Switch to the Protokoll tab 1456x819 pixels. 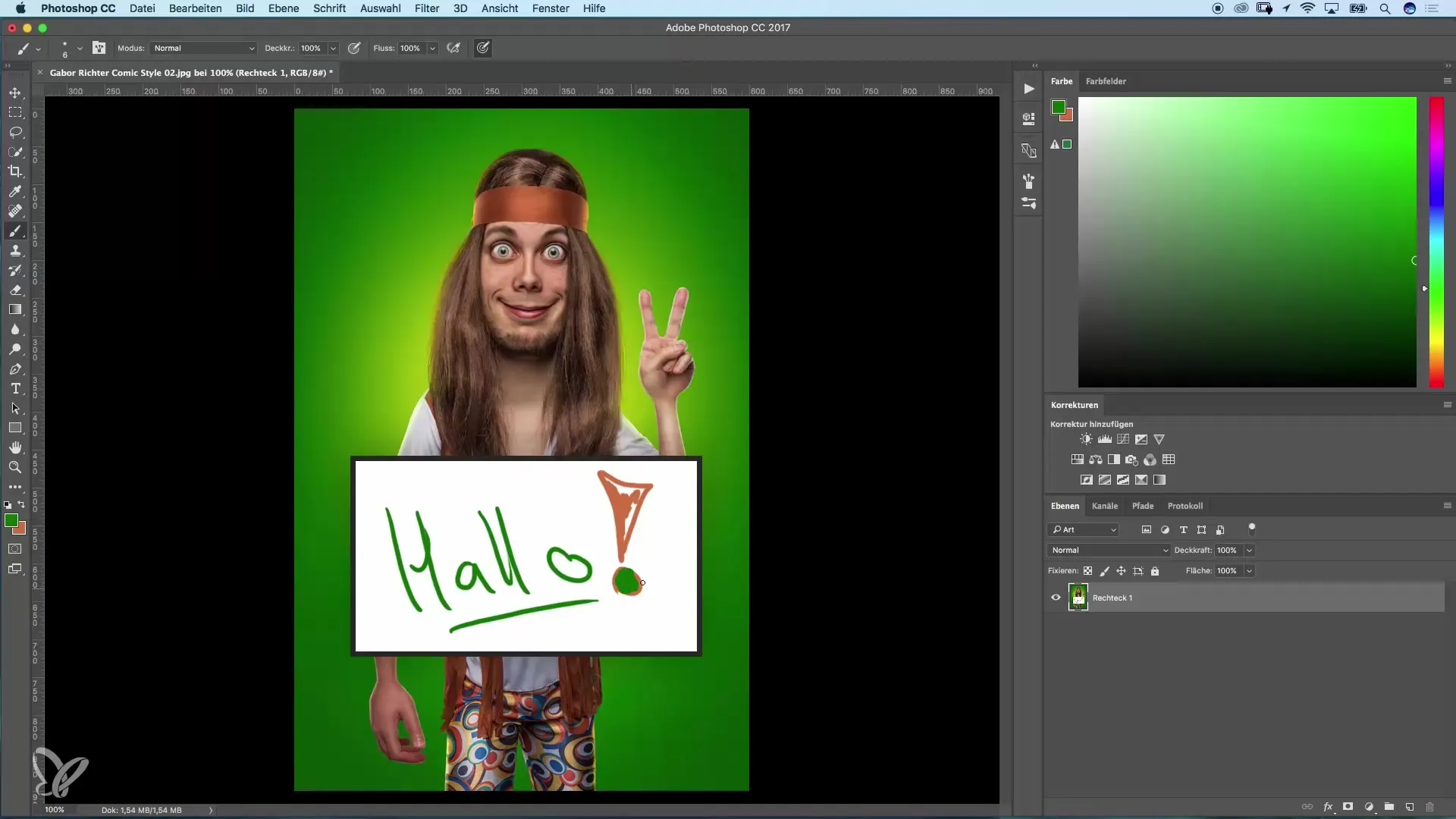(x=1185, y=506)
